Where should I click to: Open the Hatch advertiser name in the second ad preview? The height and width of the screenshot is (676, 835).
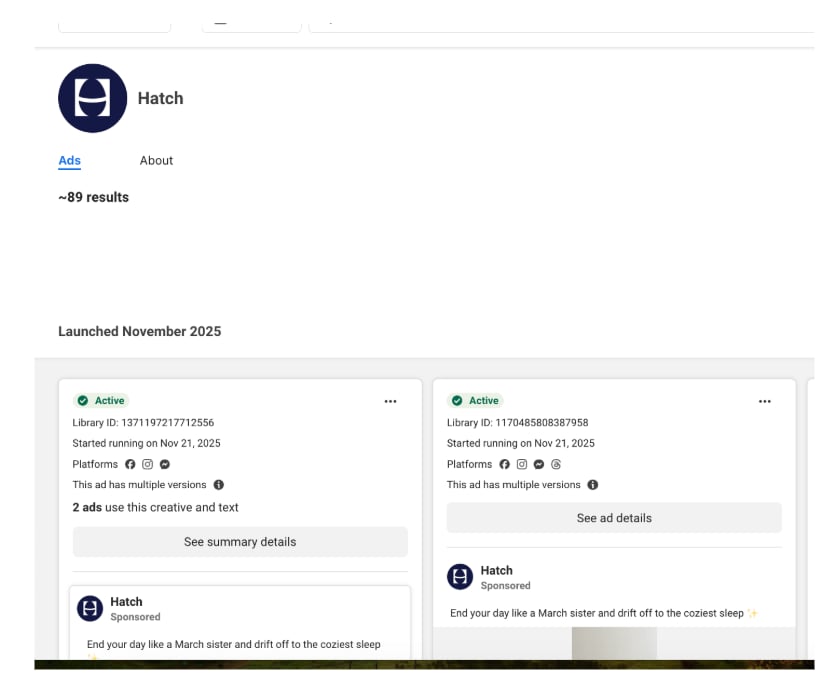click(496, 570)
